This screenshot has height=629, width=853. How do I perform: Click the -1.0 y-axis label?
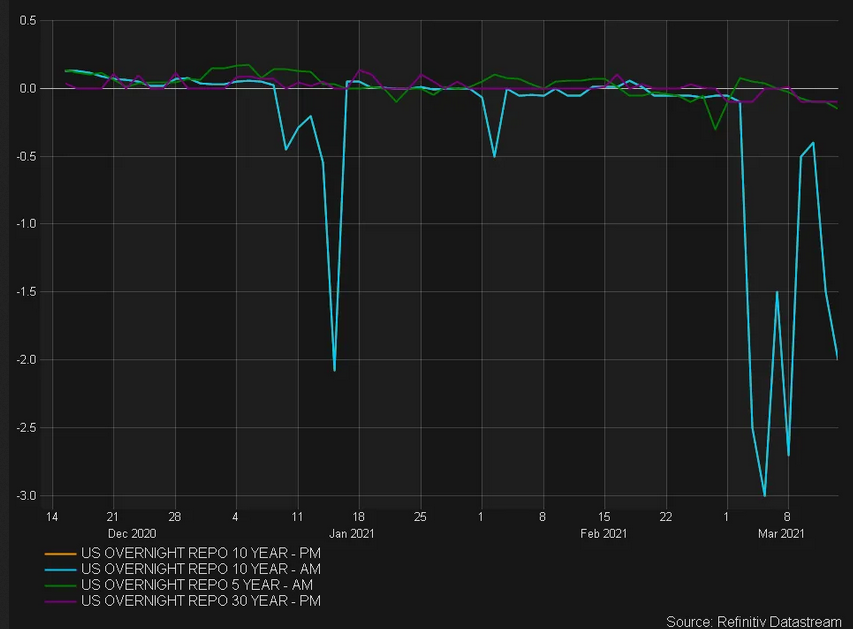tap(26, 224)
